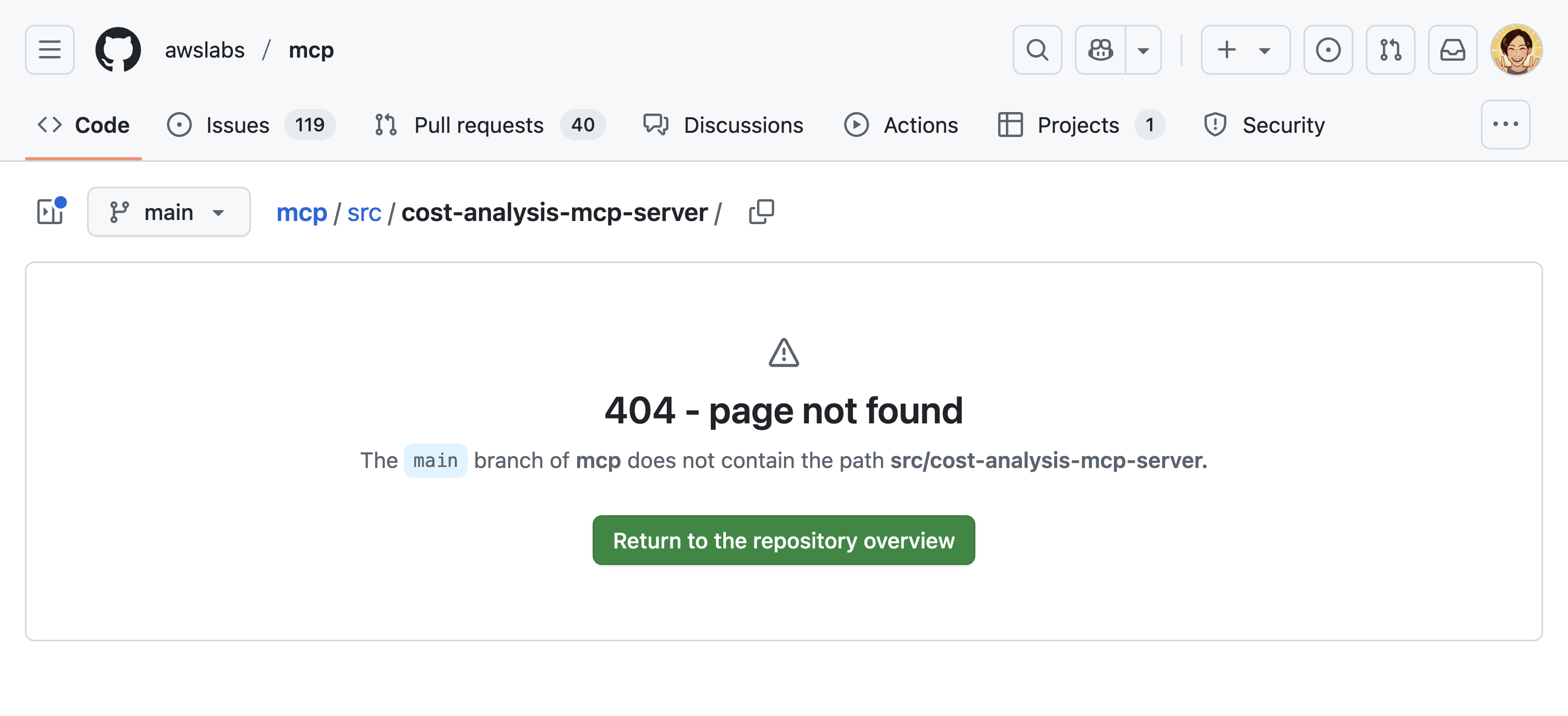Click the Projects count badge 1
This screenshot has width=1568, height=716.
coord(1149,125)
